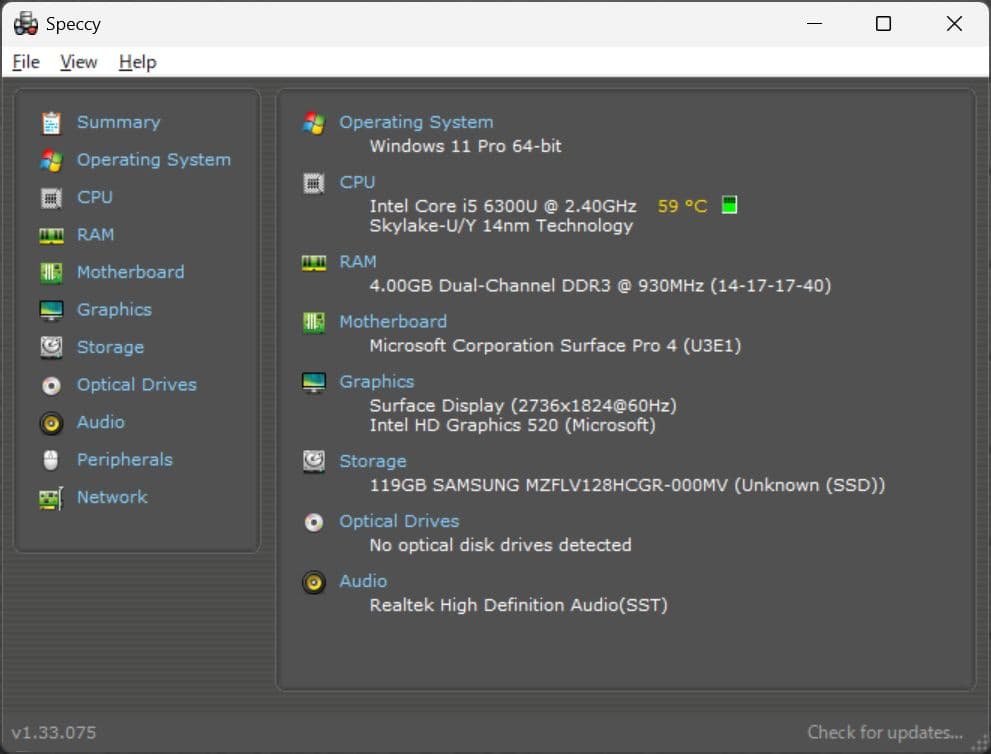
Task: Click 'Surface Display (2736x1824@60Hz)' text
Action: tap(523, 406)
